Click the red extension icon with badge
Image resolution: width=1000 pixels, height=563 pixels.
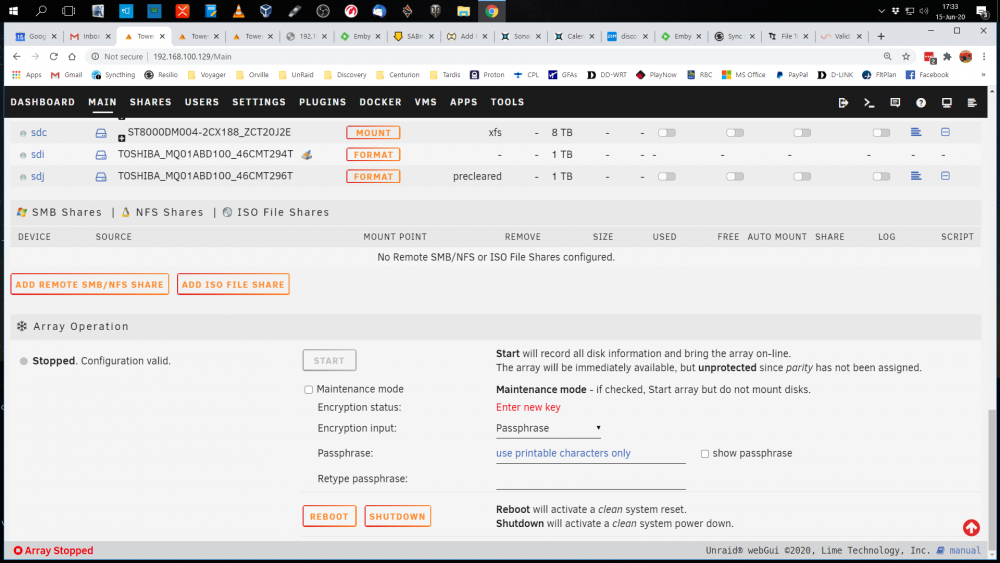coord(929,57)
